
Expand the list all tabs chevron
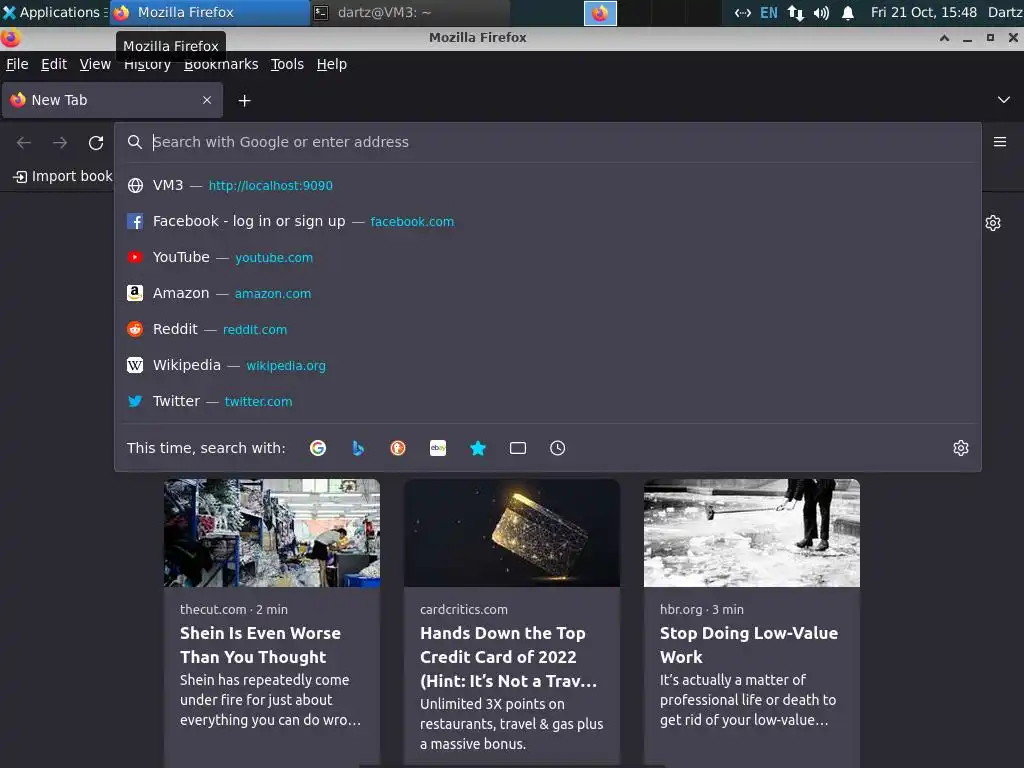pyautogui.click(x=1004, y=100)
